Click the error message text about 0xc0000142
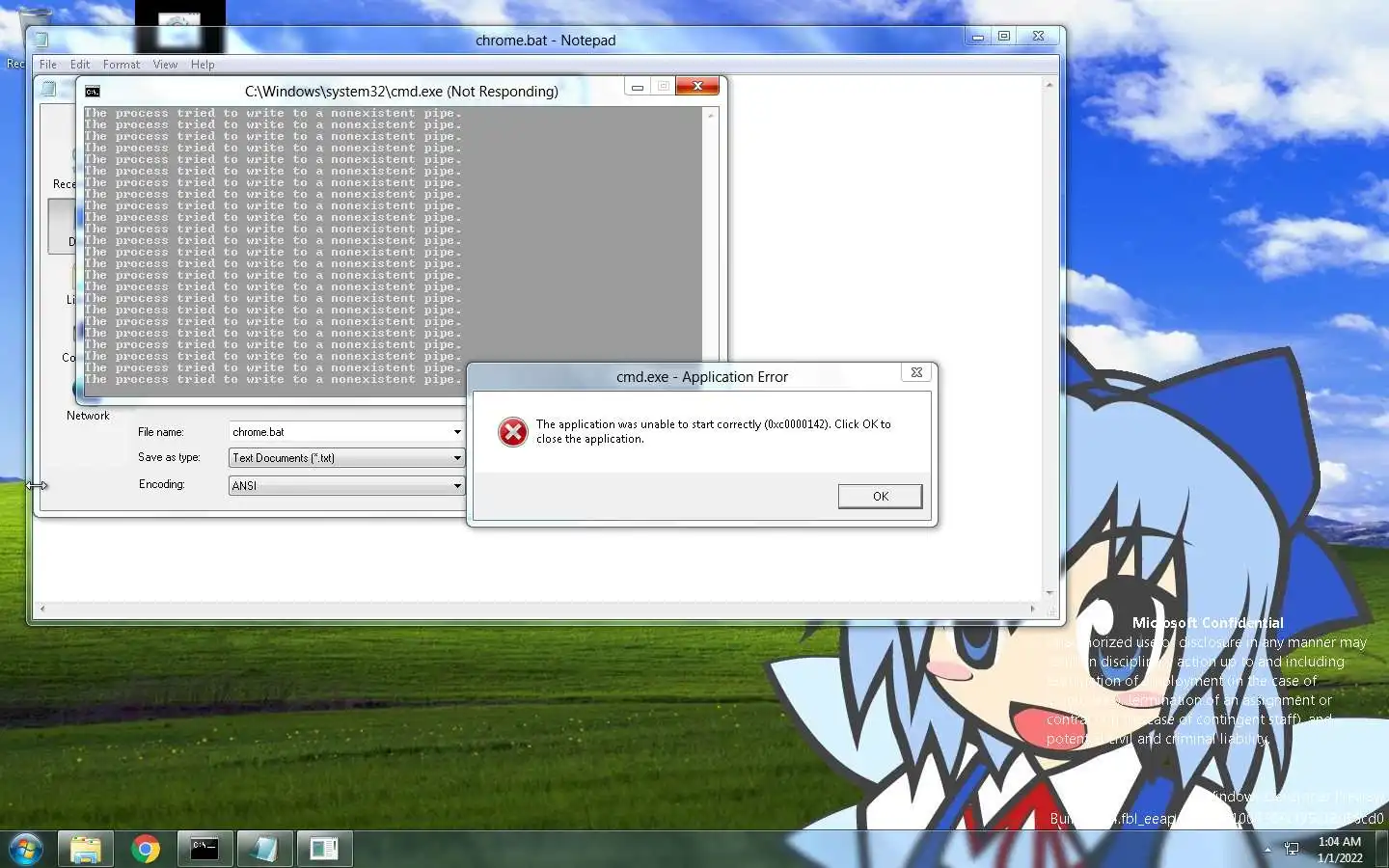1389x868 pixels. 713,431
